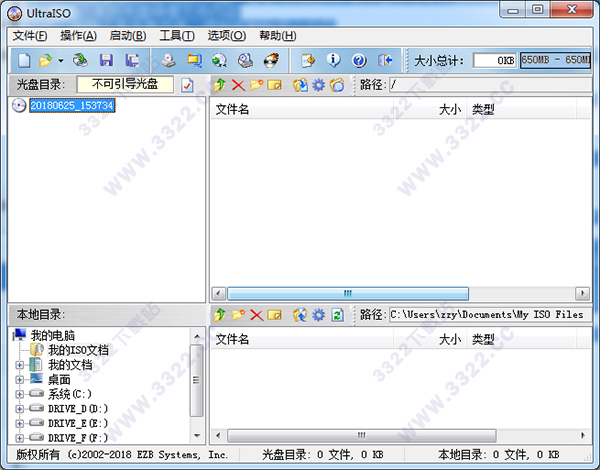Click the Exit door icon

point(385,60)
